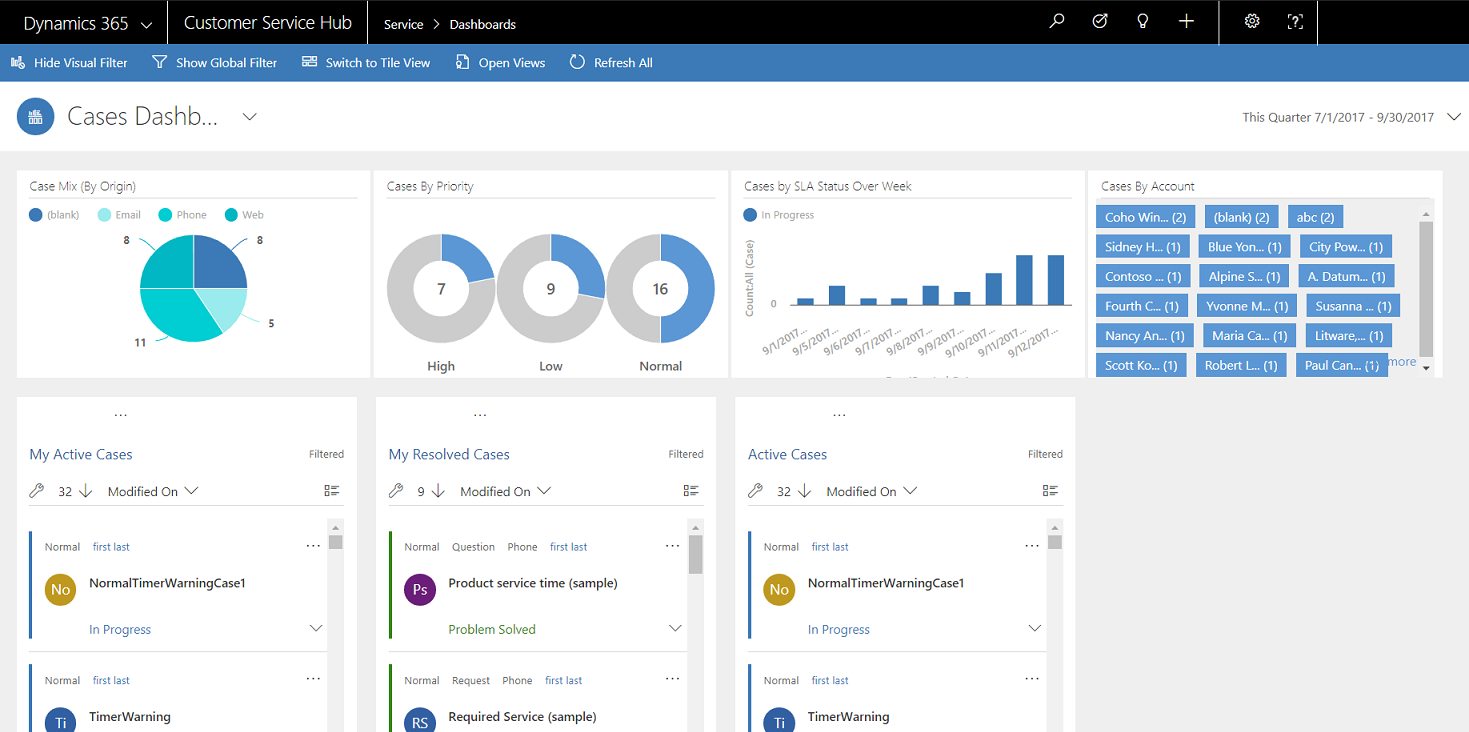Open the Dynamics 365 app menu

pyautogui.click(x=84, y=22)
